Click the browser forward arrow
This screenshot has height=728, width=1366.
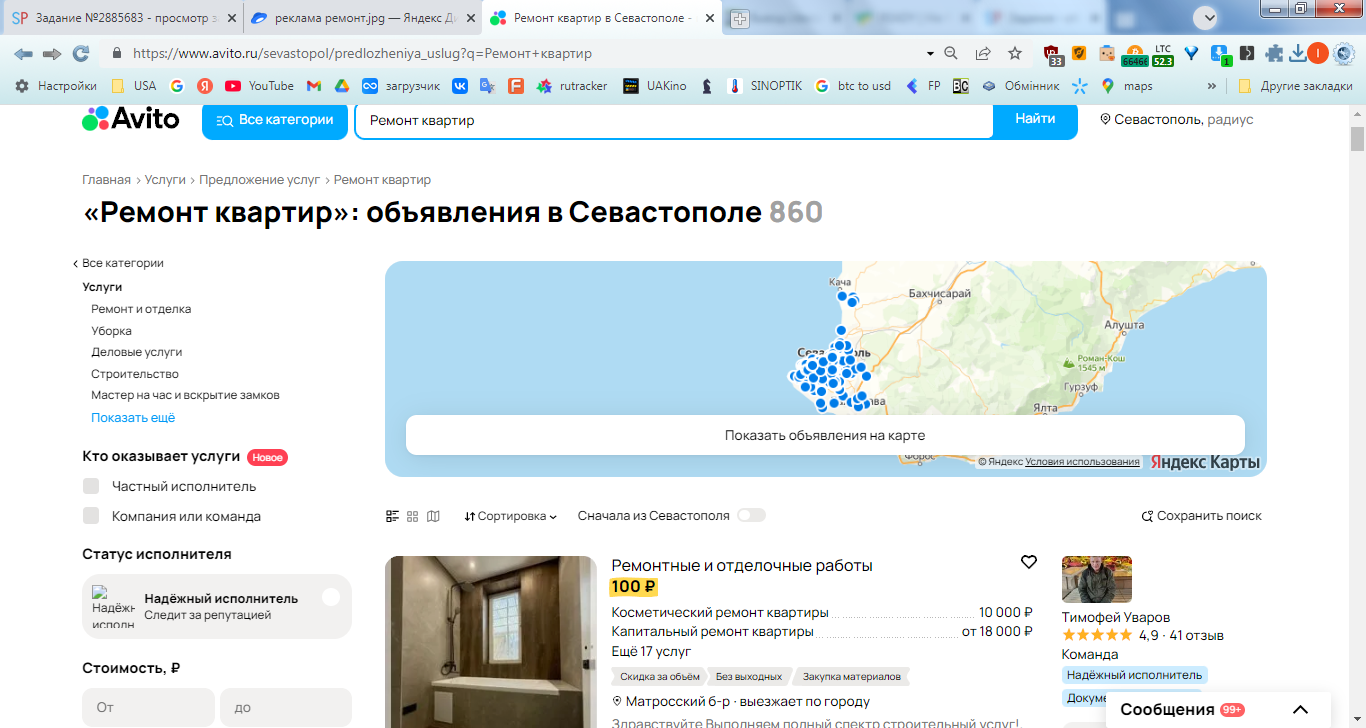(x=52, y=53)
